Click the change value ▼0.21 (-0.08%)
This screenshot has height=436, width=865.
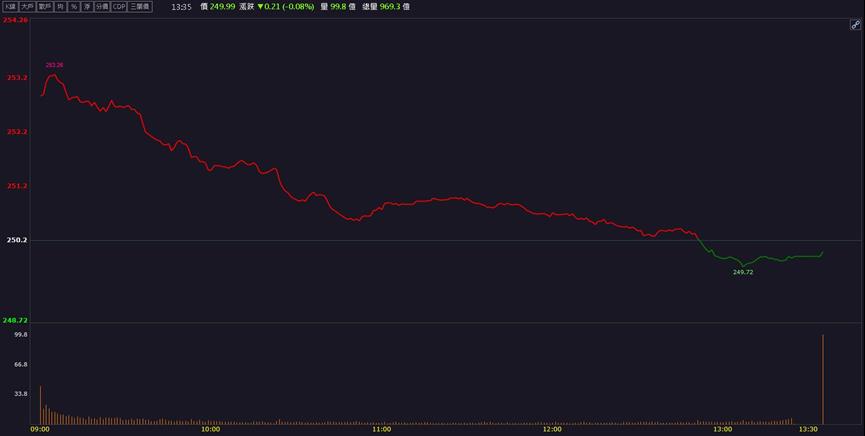[x=286, y=7]
